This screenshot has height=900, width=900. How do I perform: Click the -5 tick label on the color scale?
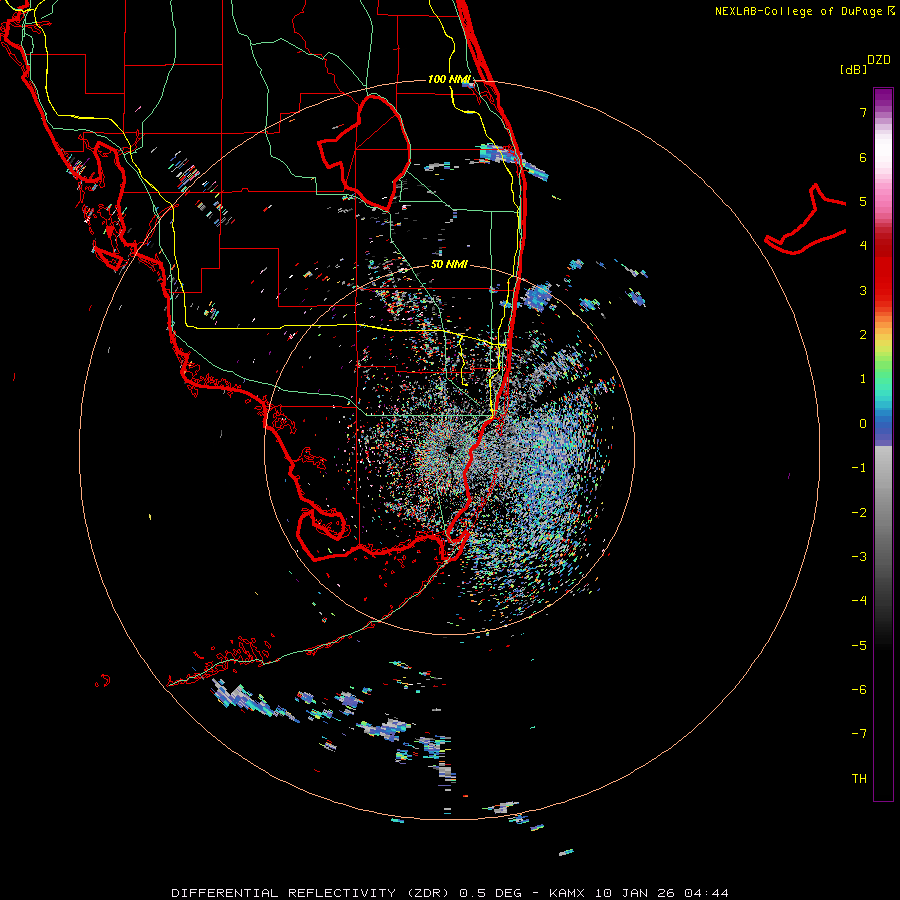tap(859, 646)
